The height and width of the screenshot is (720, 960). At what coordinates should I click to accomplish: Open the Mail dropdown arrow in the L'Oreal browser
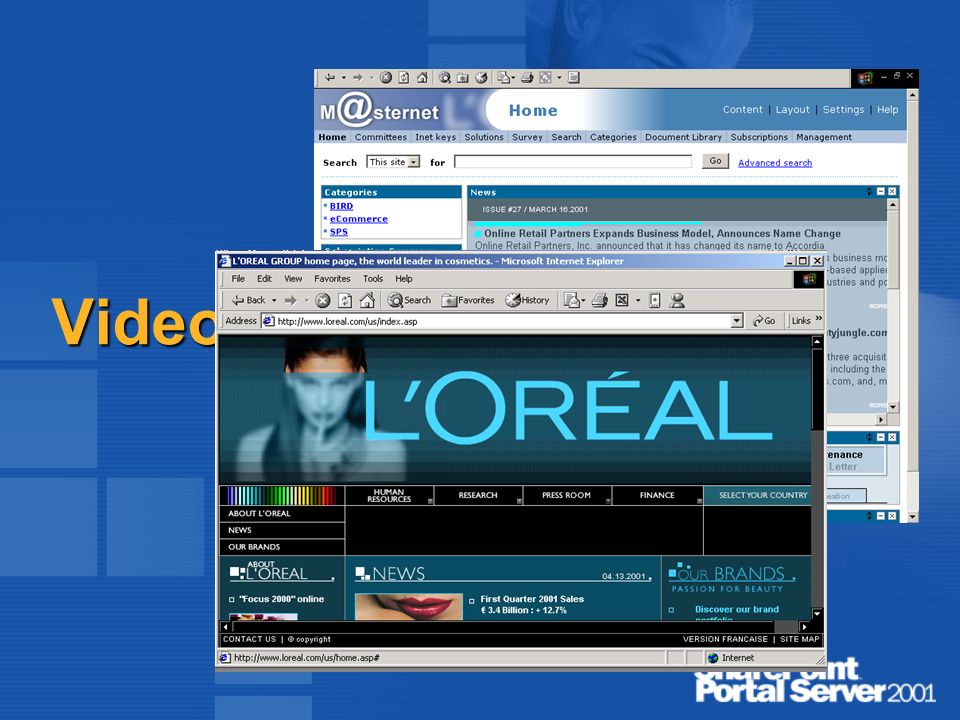click(583, 300)
